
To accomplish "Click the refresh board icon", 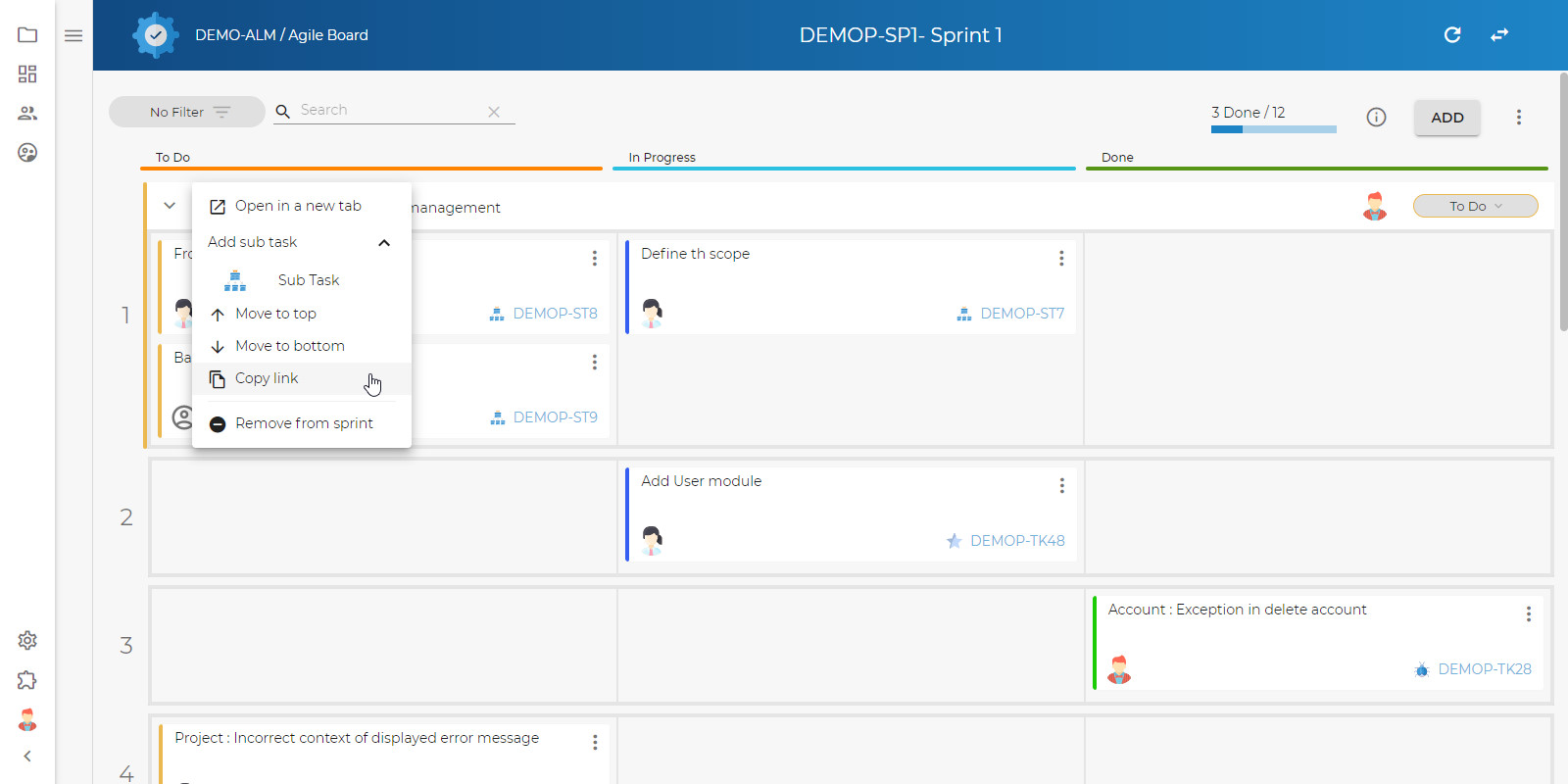I will point(1452,35).
